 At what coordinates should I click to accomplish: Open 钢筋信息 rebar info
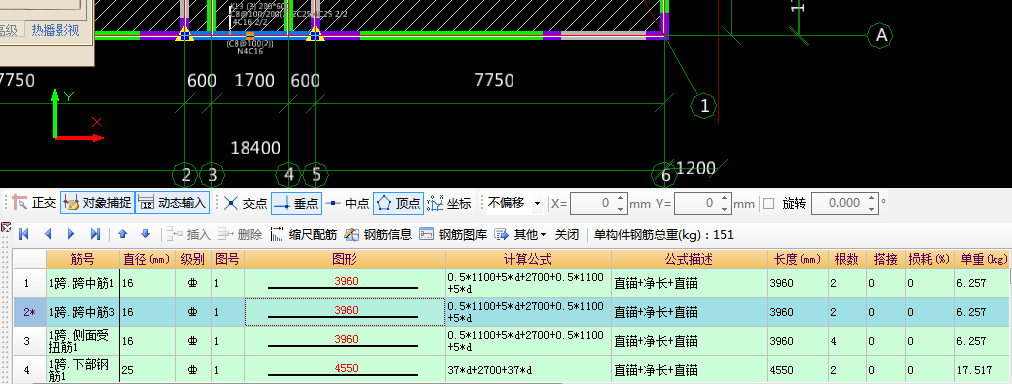coord(378,234)
